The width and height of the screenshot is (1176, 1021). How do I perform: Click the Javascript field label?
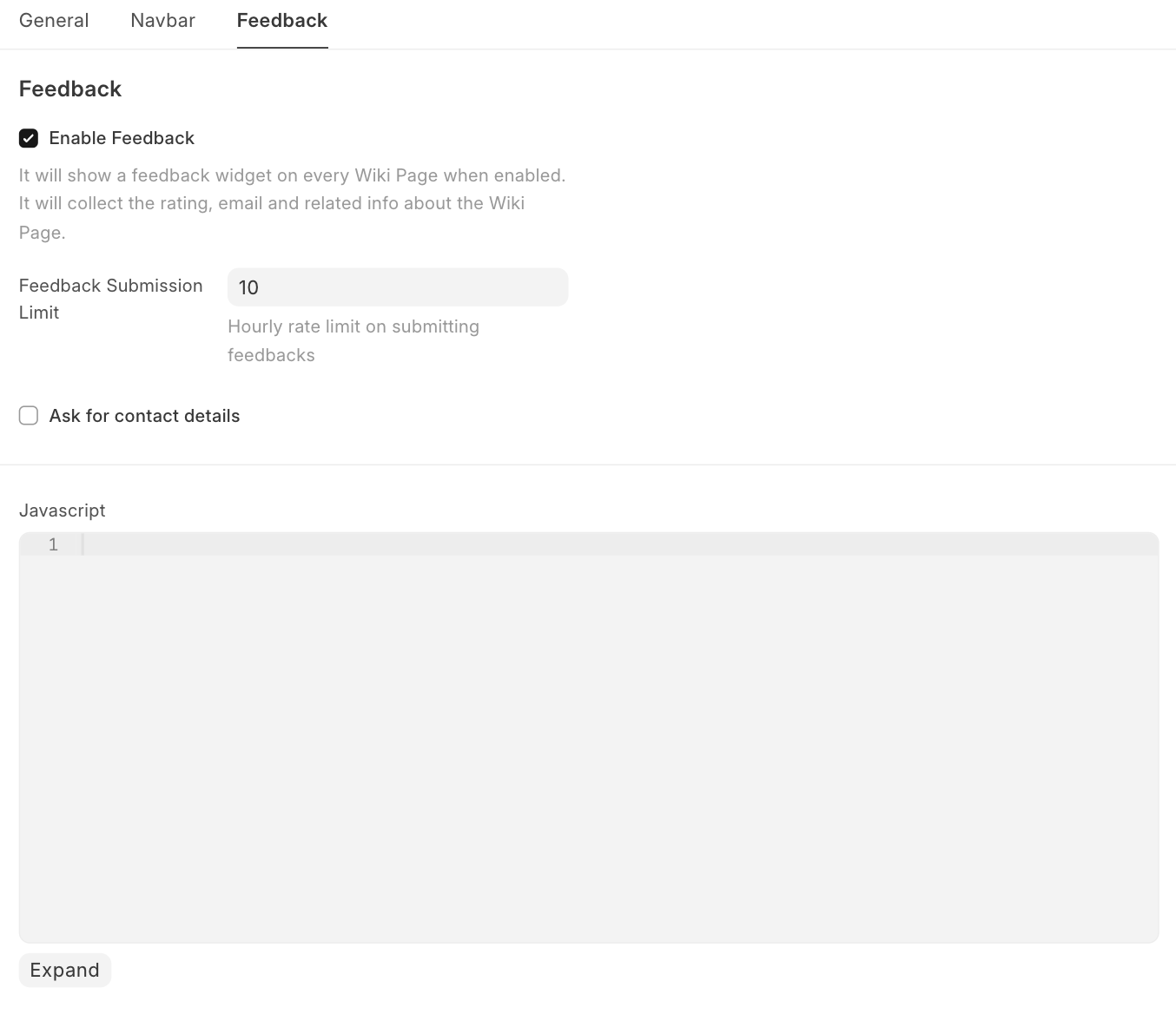point(63,510)
